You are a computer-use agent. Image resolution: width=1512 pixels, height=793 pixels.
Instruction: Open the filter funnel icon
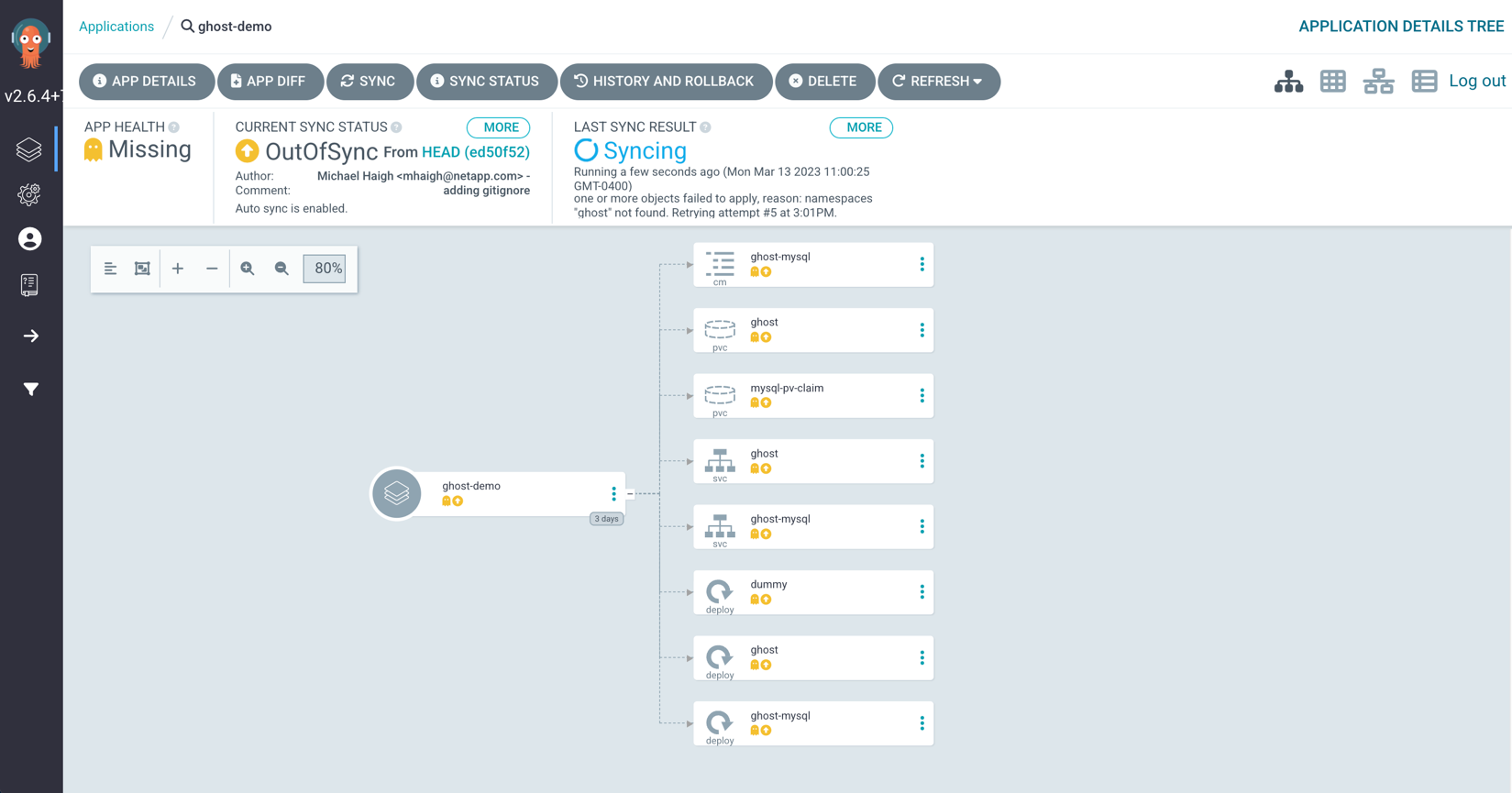pos(31,390)
